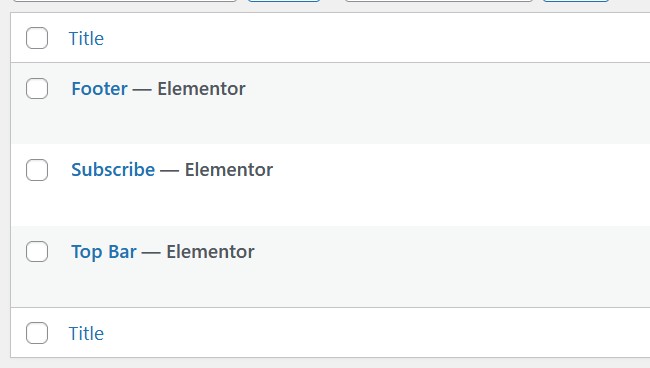
Task: Click the Elementor label in Footer row
Action: [x=201, y=89]
